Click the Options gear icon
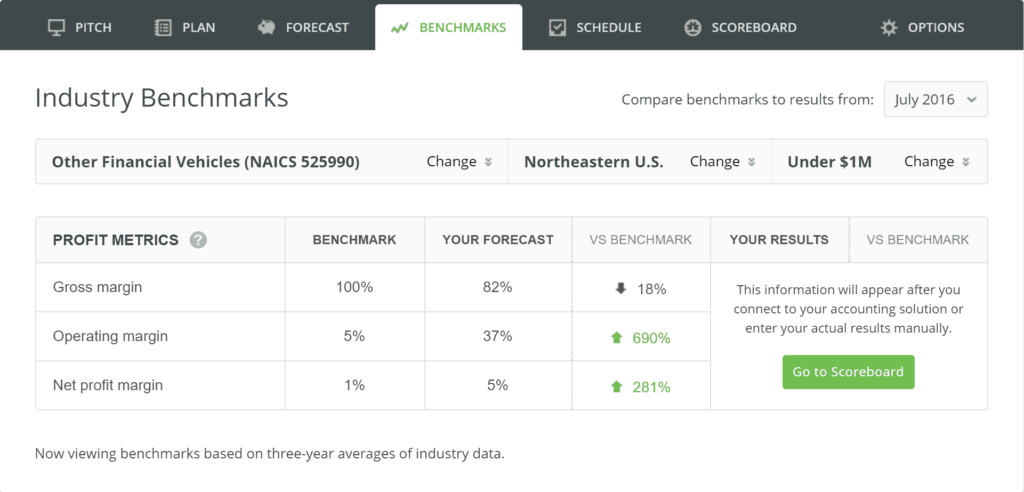This screenshot has height=492, width=1024. click(889, 27)
